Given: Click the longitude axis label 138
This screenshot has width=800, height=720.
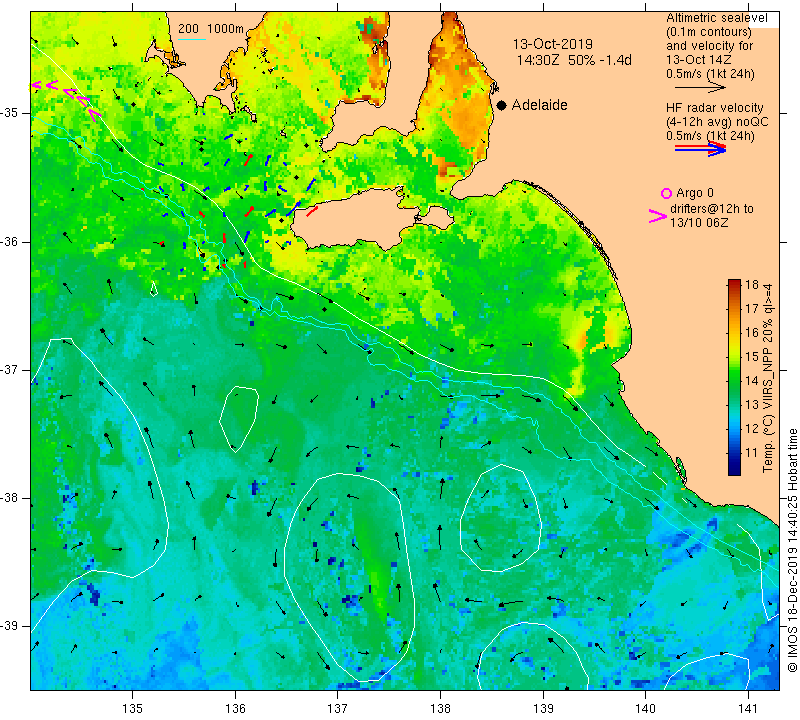Looking at the screenshot, I should point(440,709).
